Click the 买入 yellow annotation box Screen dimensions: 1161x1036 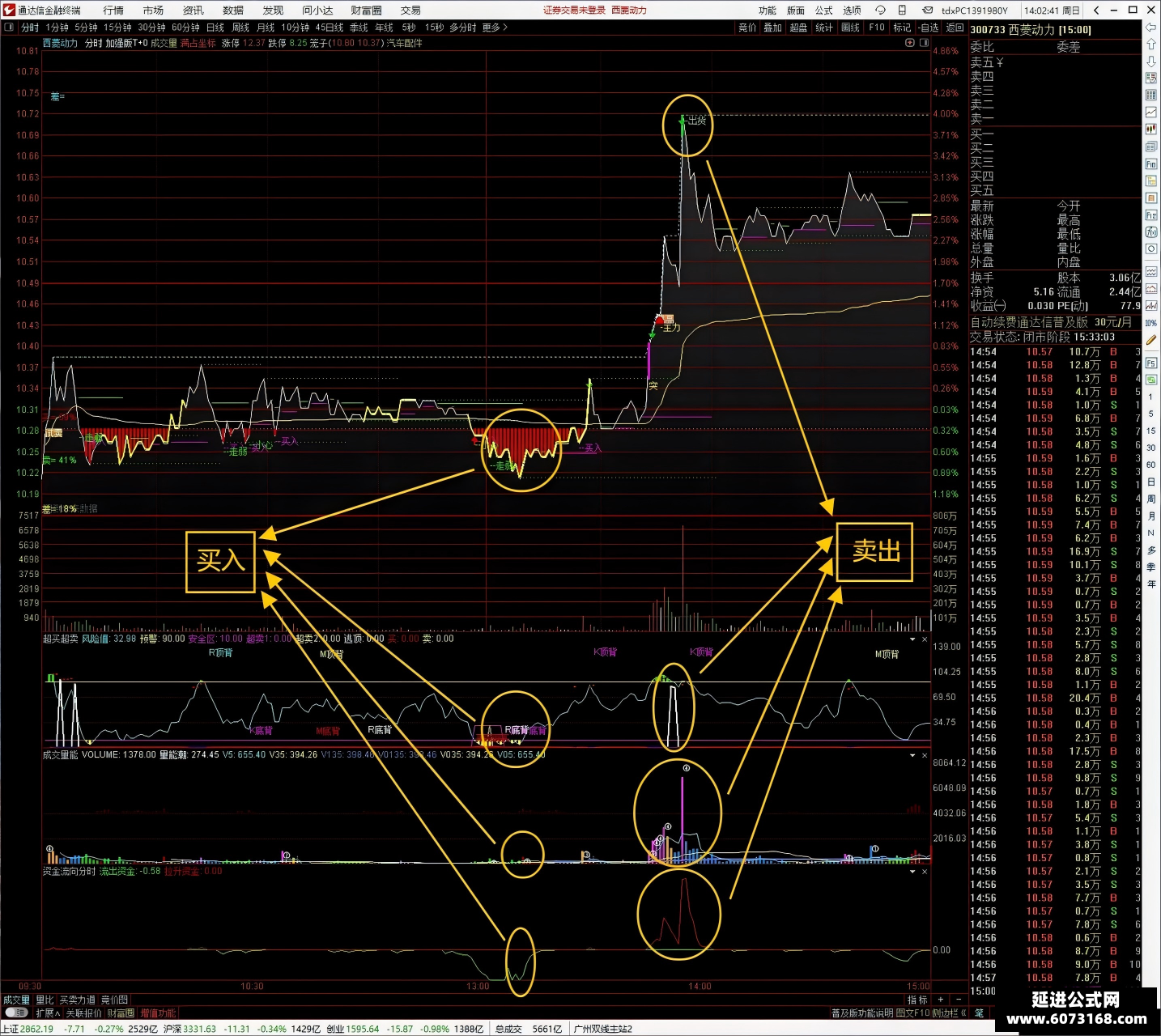click(x=220, y=561)
